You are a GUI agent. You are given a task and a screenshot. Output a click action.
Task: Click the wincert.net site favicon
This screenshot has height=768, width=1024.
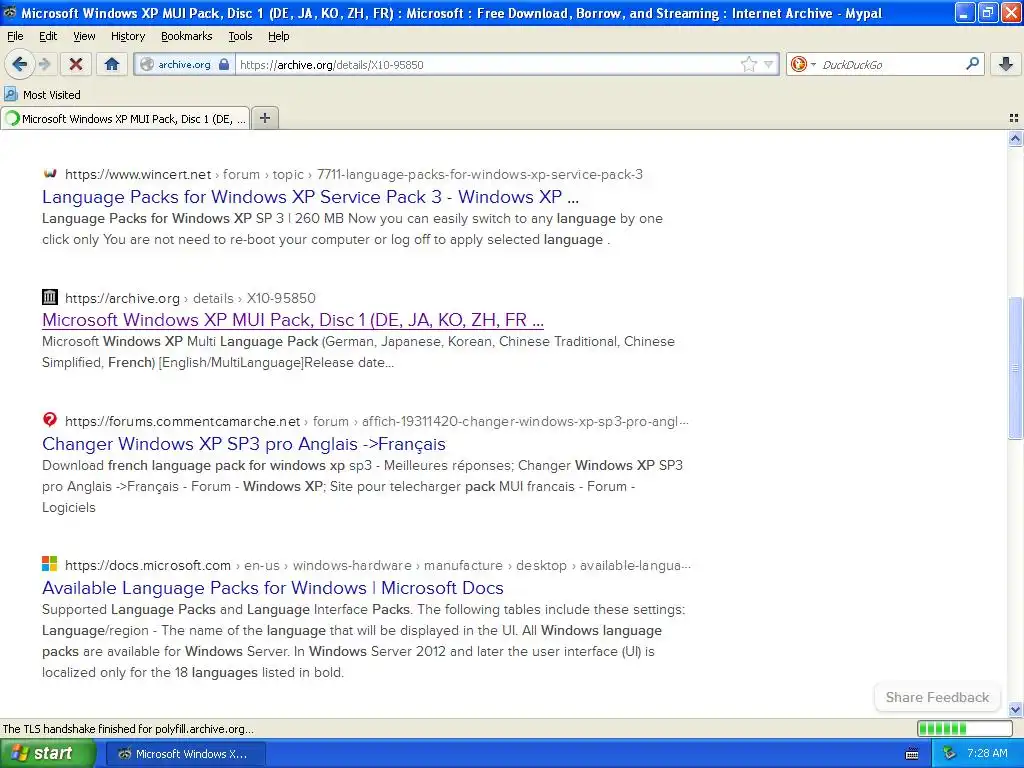coord(50,174)
